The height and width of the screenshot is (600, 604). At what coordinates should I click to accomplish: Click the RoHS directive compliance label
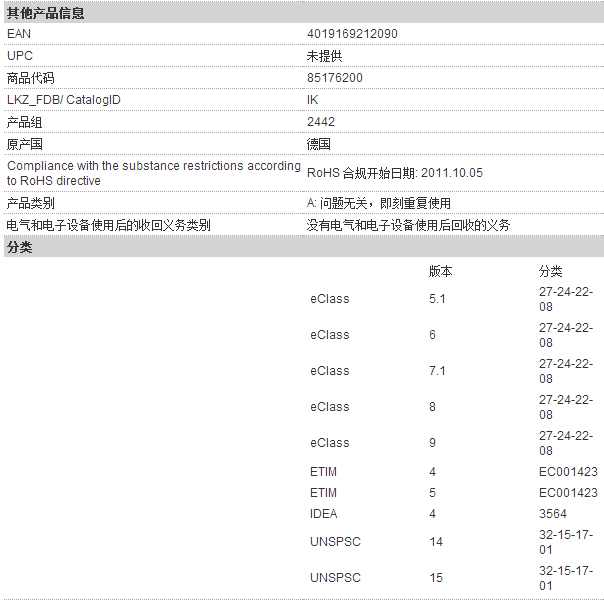[x=154, y=173]
